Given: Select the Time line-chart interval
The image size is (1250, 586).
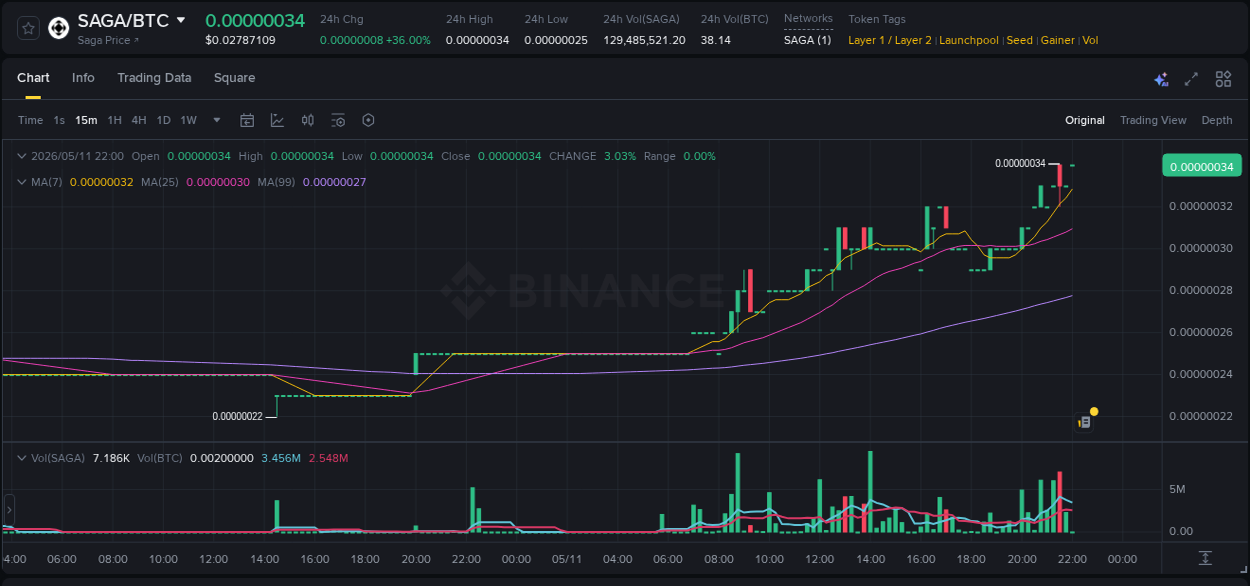Looking at the screenshot, I should click(30, 120).
